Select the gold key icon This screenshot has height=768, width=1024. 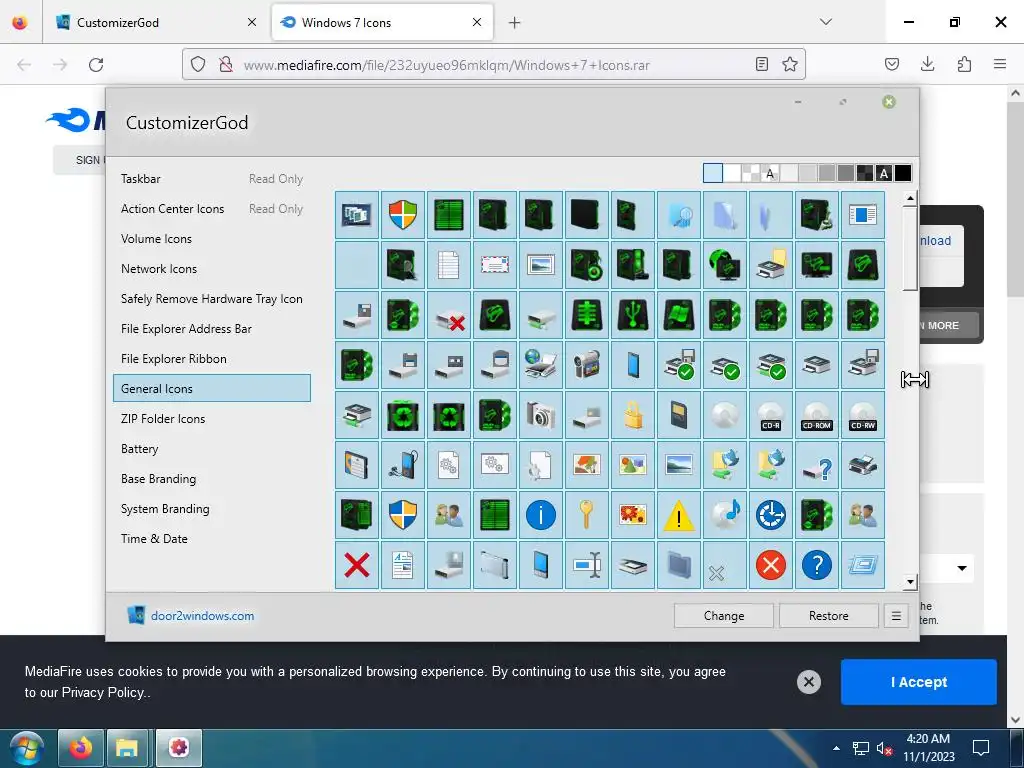(x=586, y=515)
